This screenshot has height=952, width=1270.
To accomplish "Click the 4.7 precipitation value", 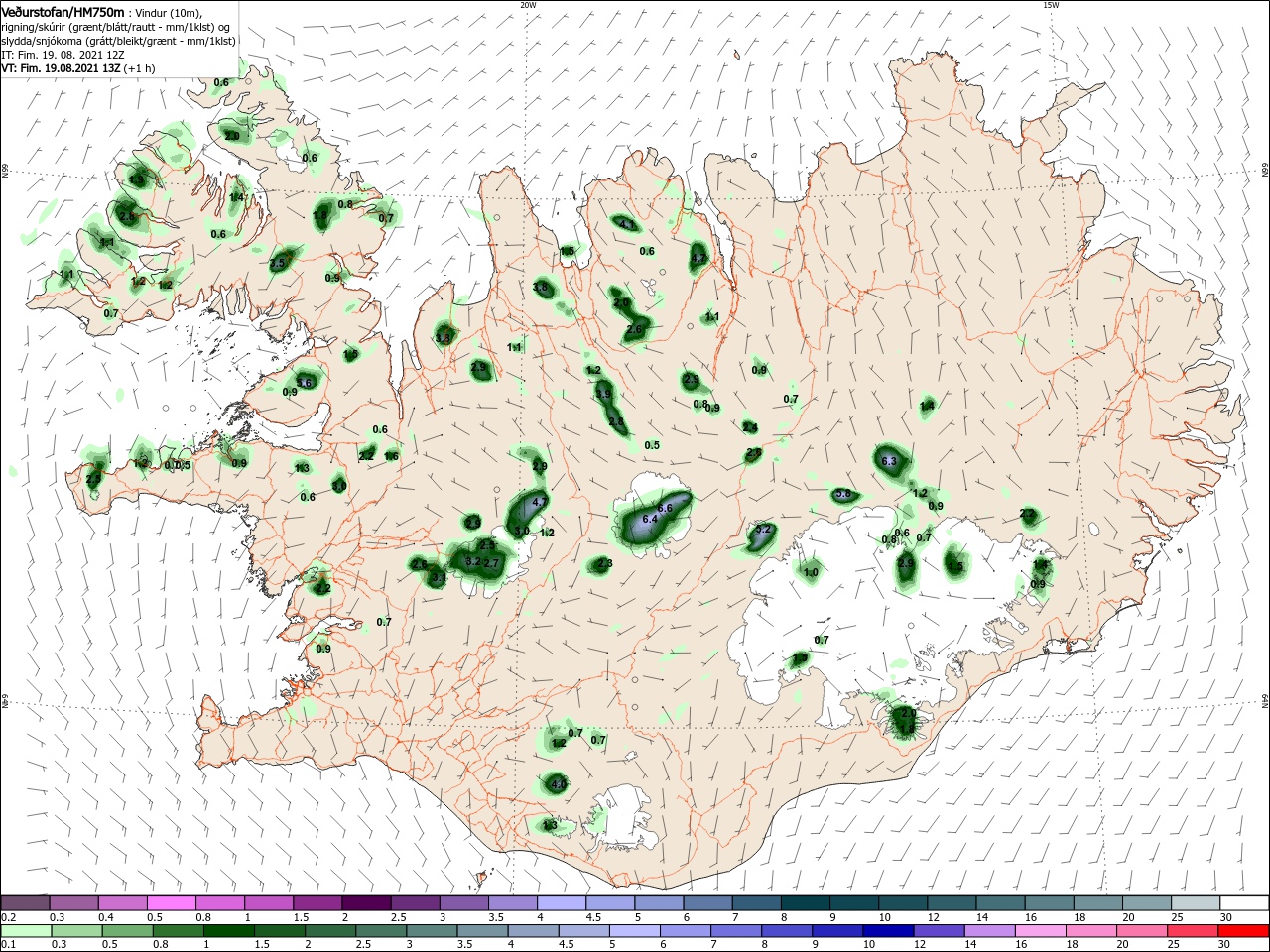I will point(540,503).
